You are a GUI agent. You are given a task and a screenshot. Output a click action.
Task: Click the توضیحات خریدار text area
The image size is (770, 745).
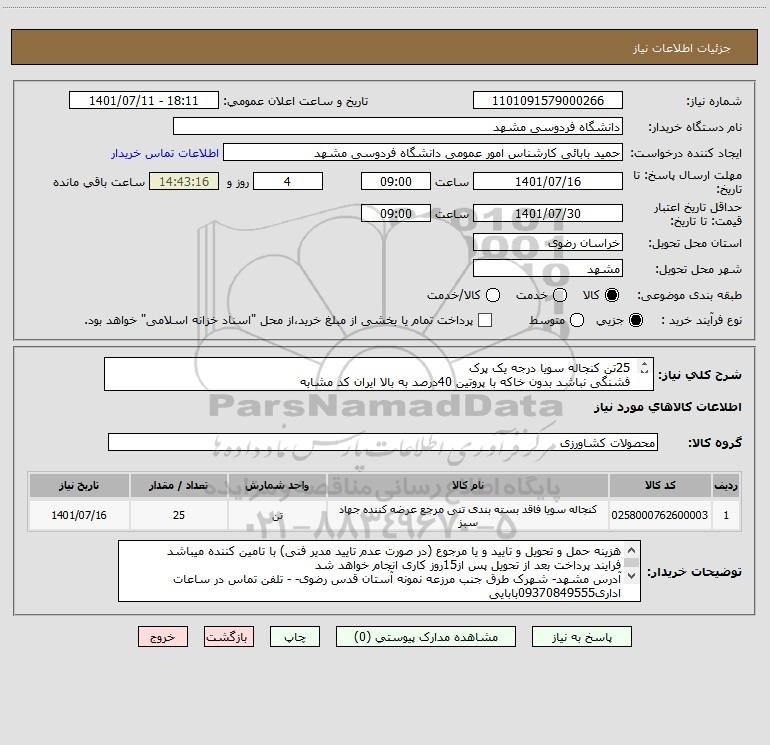click(x=379, y=571)
